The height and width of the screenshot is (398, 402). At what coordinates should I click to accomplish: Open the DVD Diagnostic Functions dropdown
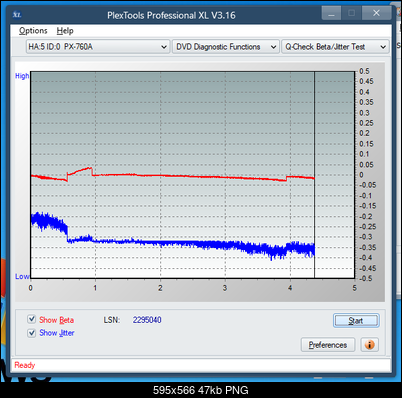(x=226, y=47)
